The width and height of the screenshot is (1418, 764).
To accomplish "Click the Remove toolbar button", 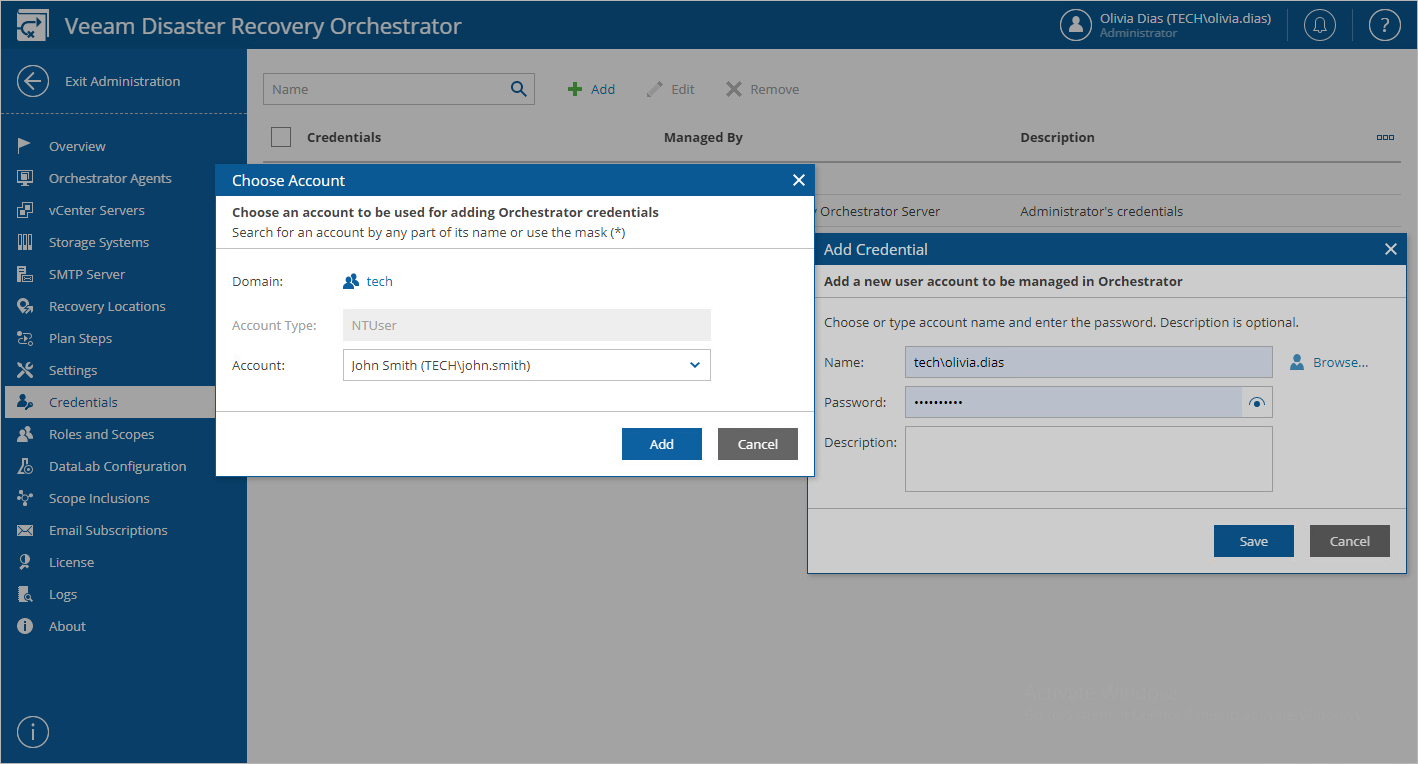I will [762, 89].
